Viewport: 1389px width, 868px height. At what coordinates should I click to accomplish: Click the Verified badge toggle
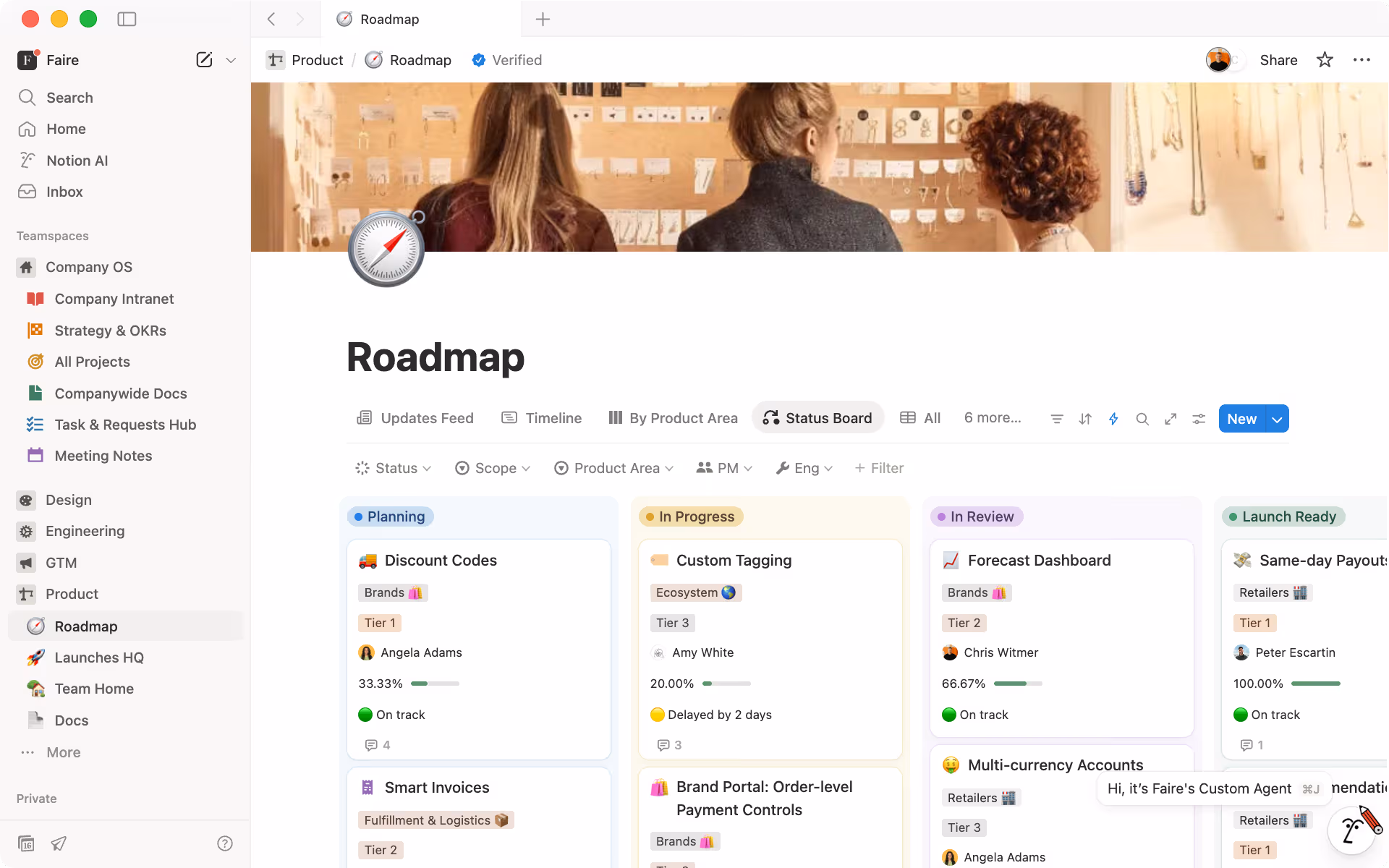click(x=506, y=60)
